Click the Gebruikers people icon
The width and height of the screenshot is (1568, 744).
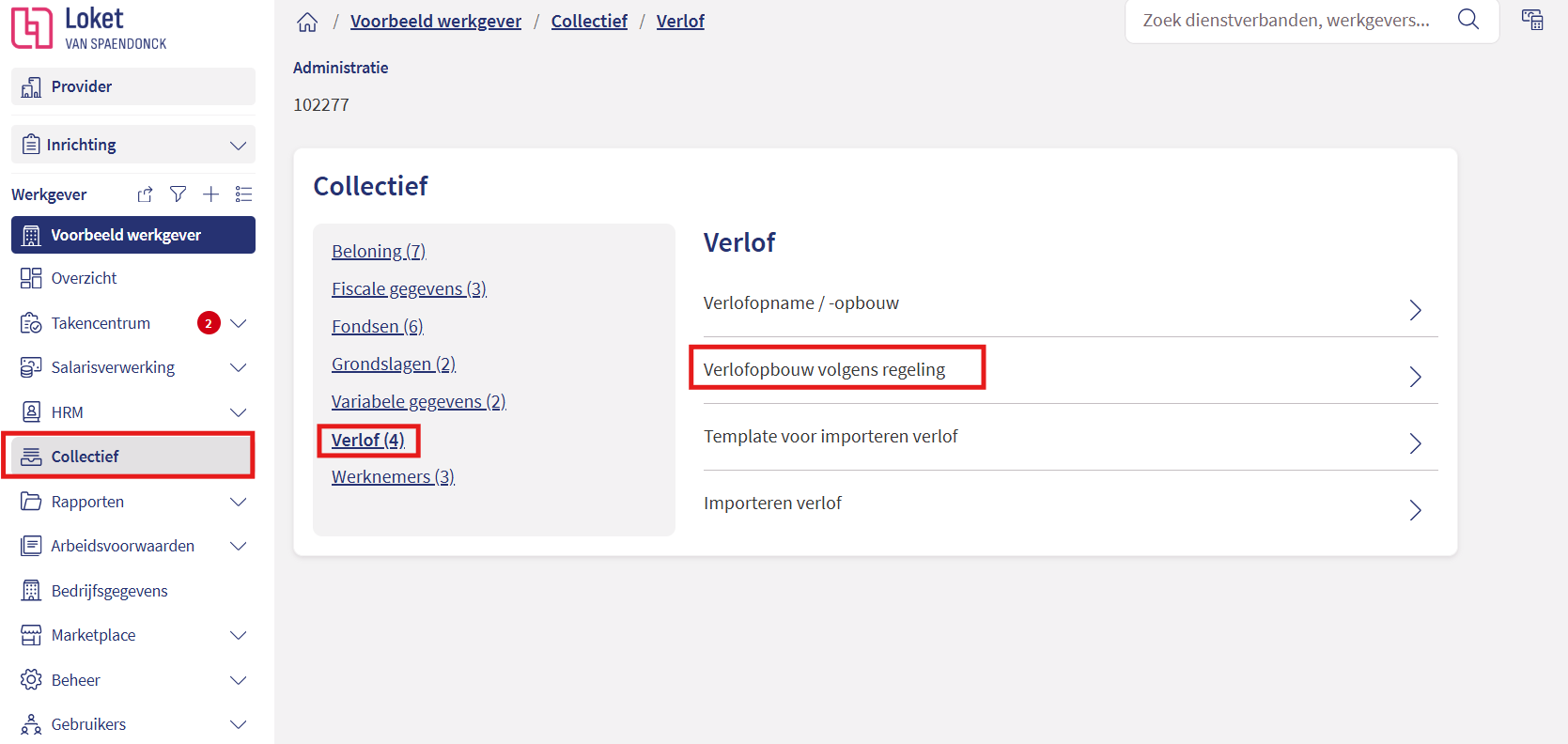(31, 724)
